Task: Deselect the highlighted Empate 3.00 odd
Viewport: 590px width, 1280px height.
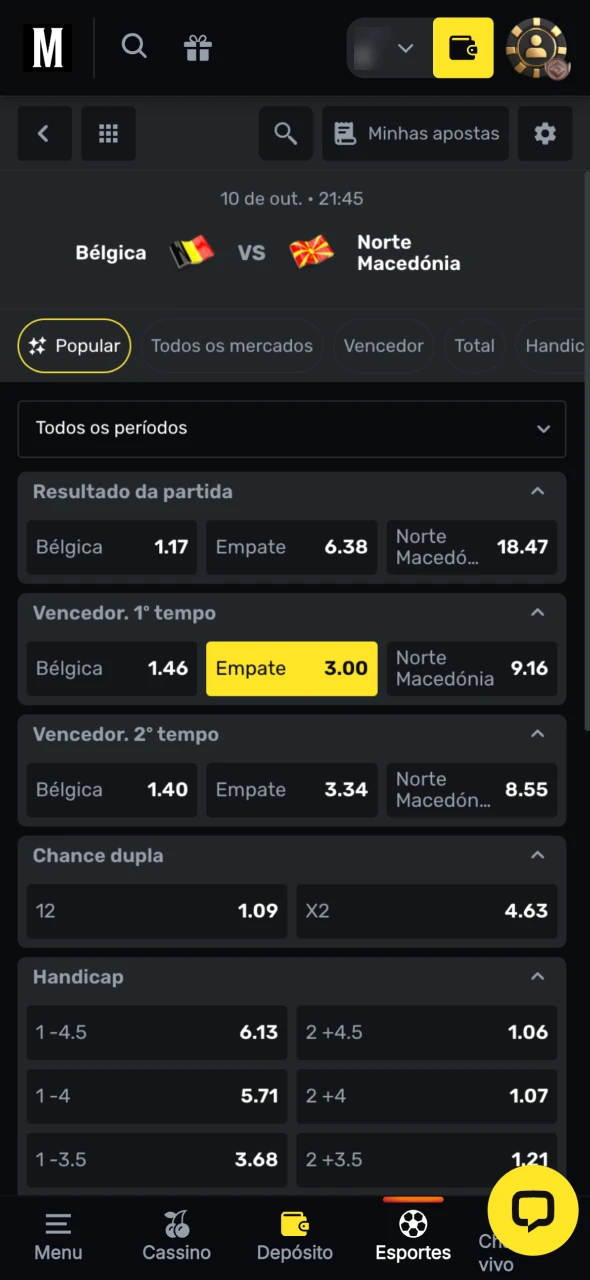Action: click(x=291, y=668)
